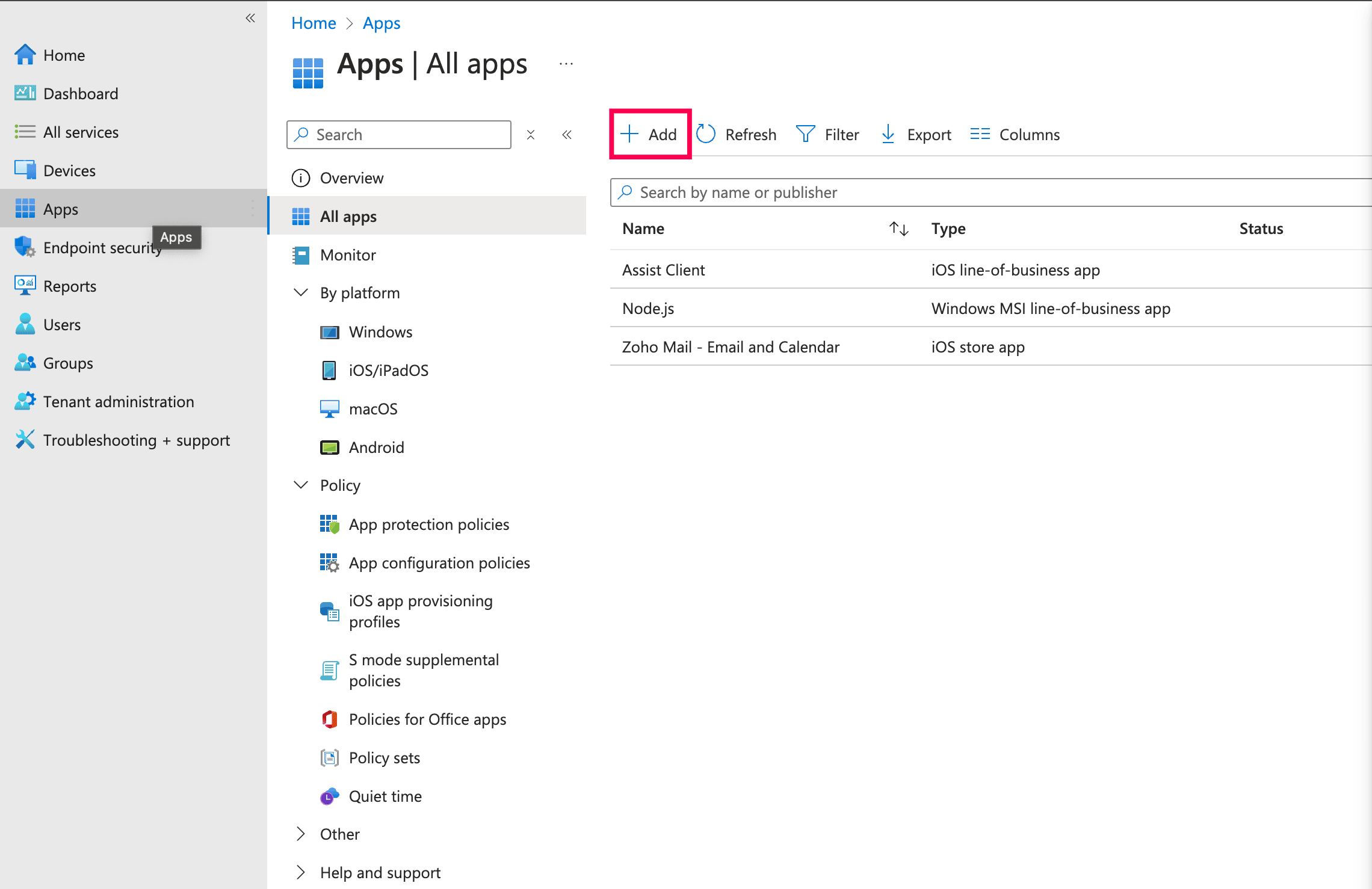
Task: Sort the list by Name column
Action: [x=898, y=229]
